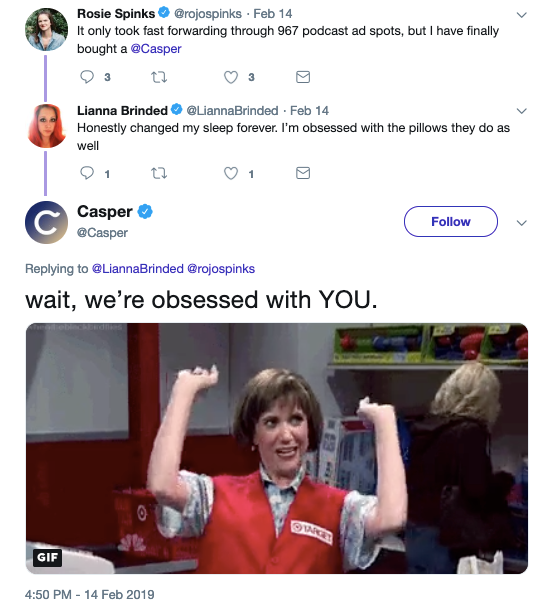This screenshot has height=609, width=550.
Task: Like Lianna Brinded's tweet
Action: pos(231,173)
